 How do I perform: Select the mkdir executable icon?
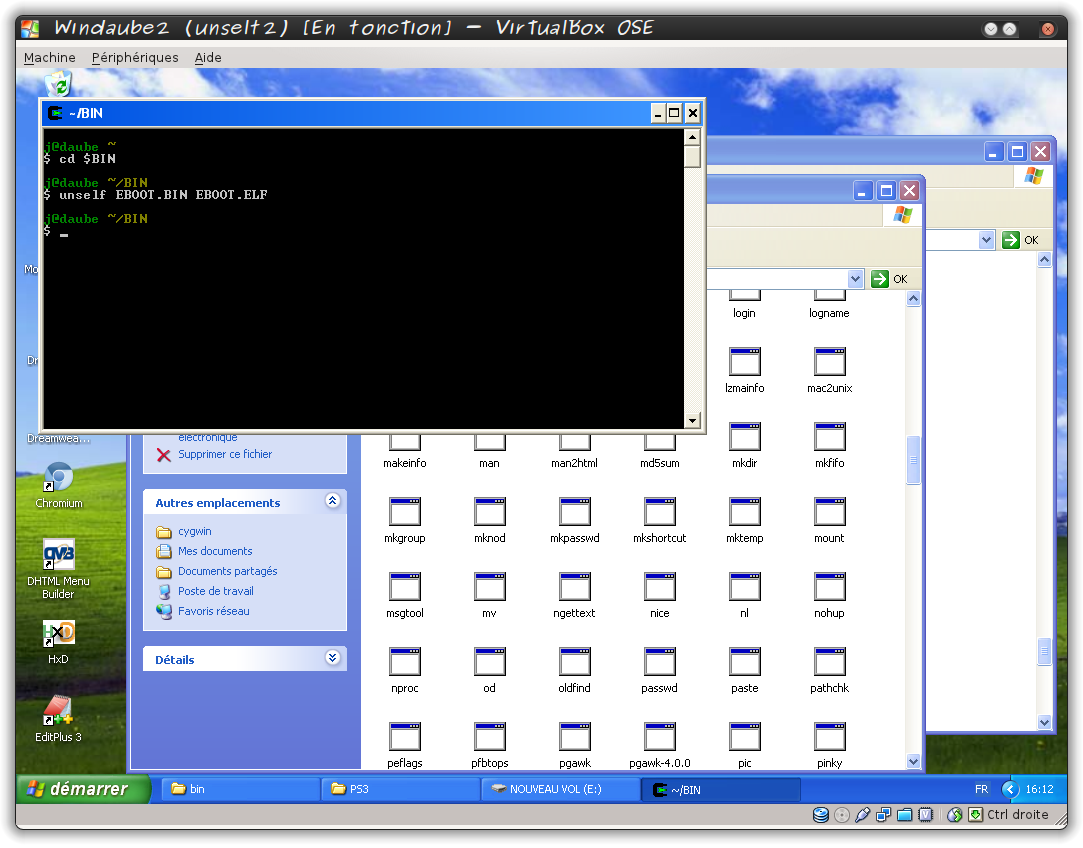[x=744, y=439]
